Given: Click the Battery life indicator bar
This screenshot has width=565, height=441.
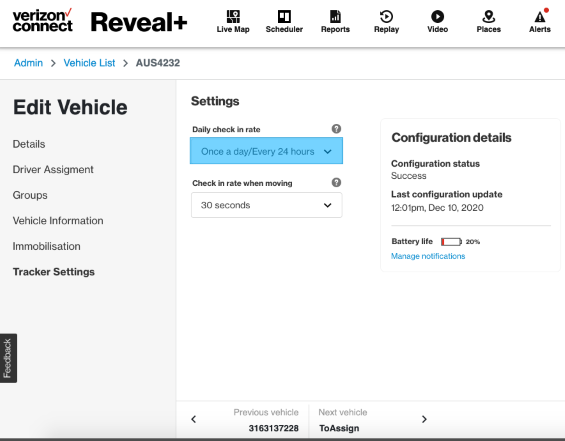Looking at the screenshot, I should tap(451, 242).
